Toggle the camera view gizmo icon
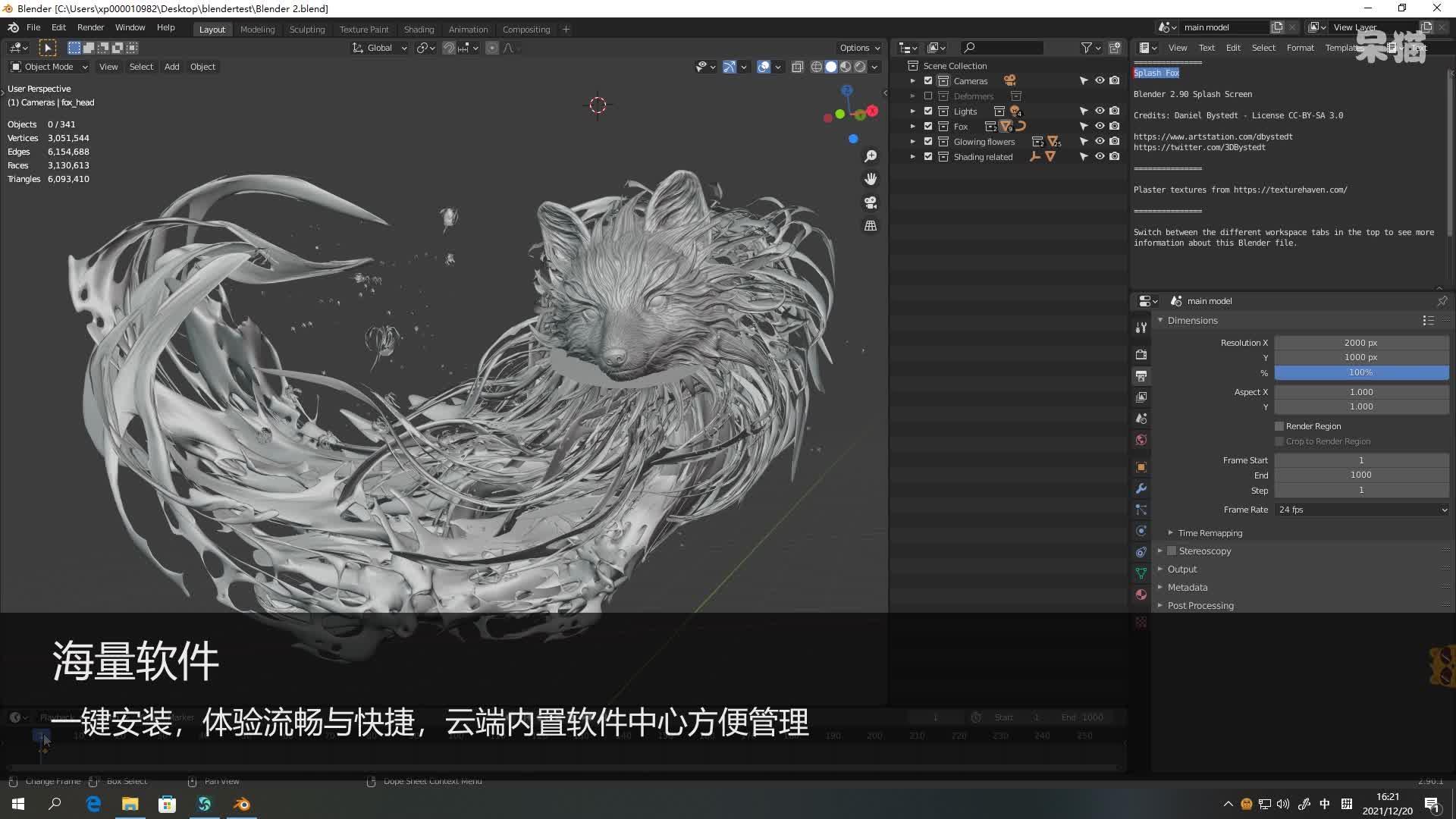1456x819 pixels. [871, 202]
